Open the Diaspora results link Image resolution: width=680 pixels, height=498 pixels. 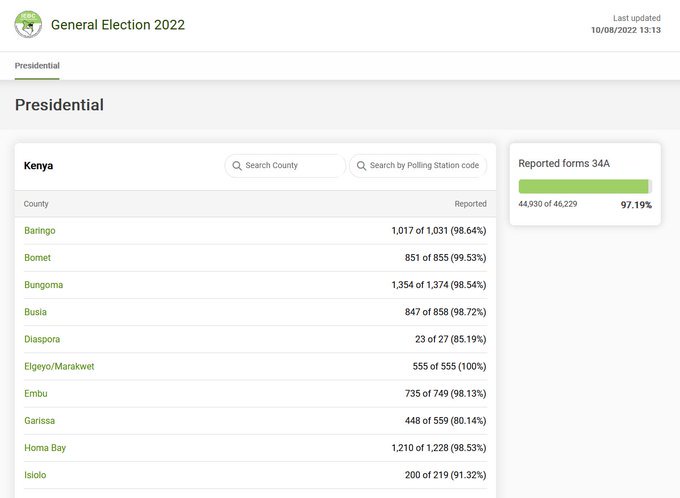coord(42,339)
